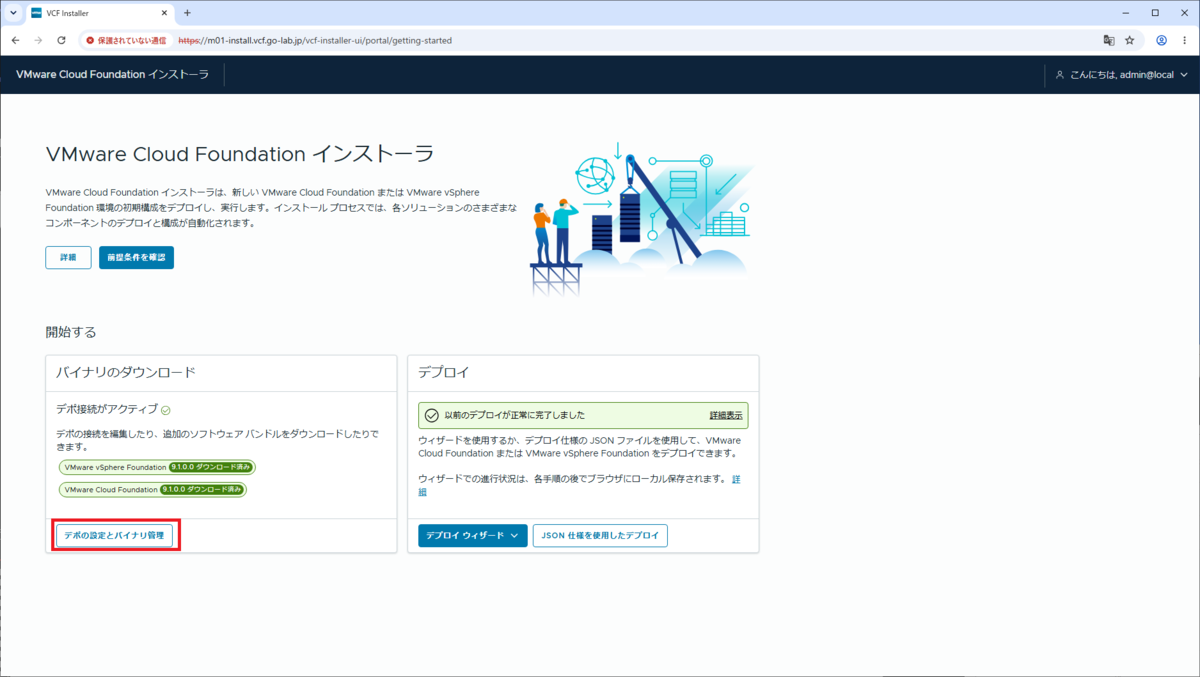Screen dimensions: 1200x677
Task: Click VMware Cloud Foundation 9.1.0.0 badge
Action: tap(152, 490)
